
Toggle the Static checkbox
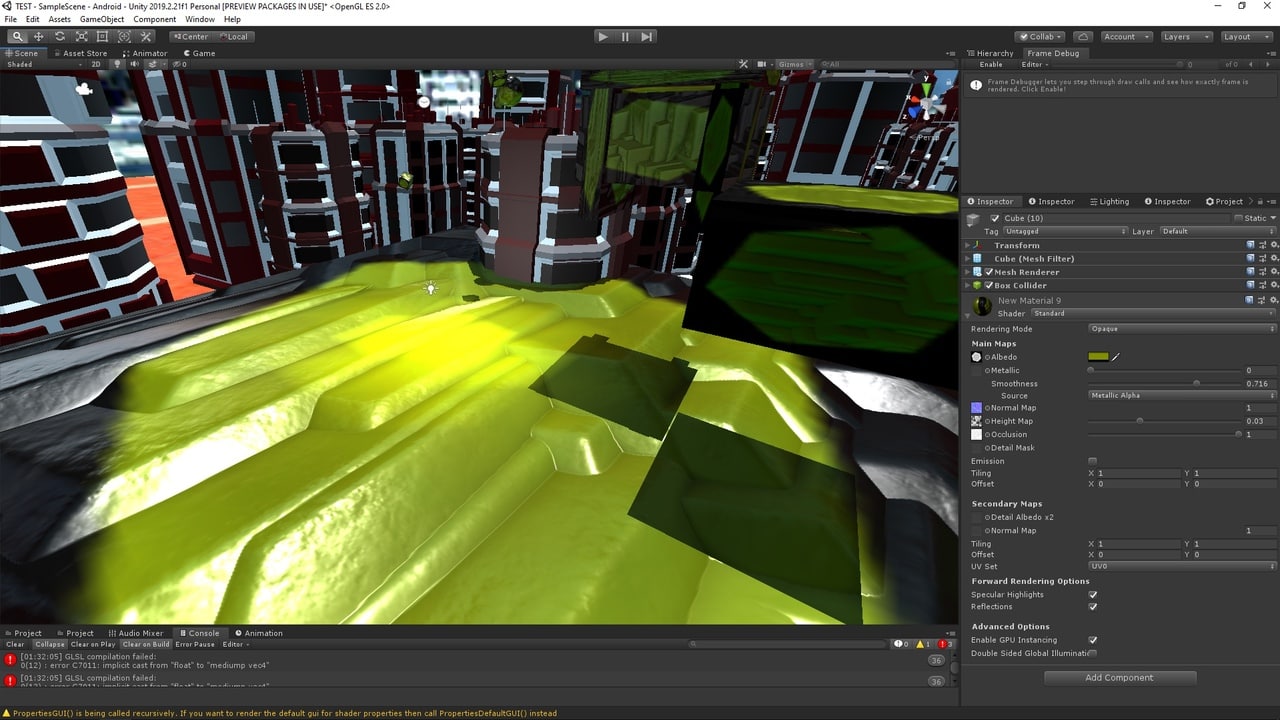pyautogui.click(x=1239, y=218)
